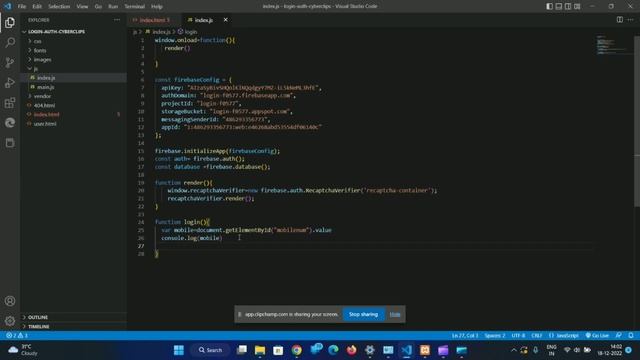Open the Terminal menu
This screenshot has width=640, height=360.
tap(134, 7)
